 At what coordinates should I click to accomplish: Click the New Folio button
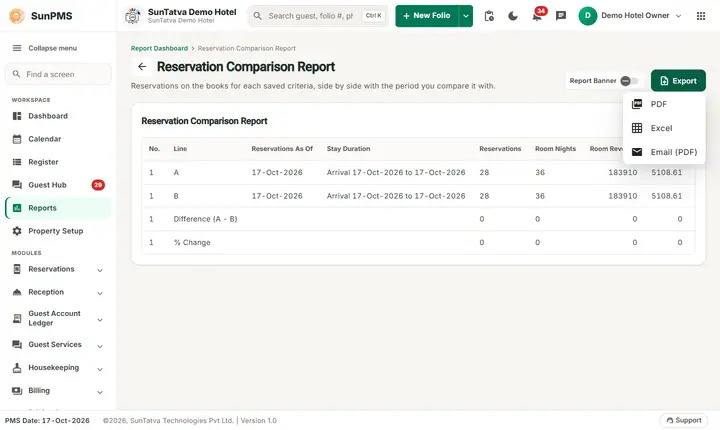click(427, 16)
